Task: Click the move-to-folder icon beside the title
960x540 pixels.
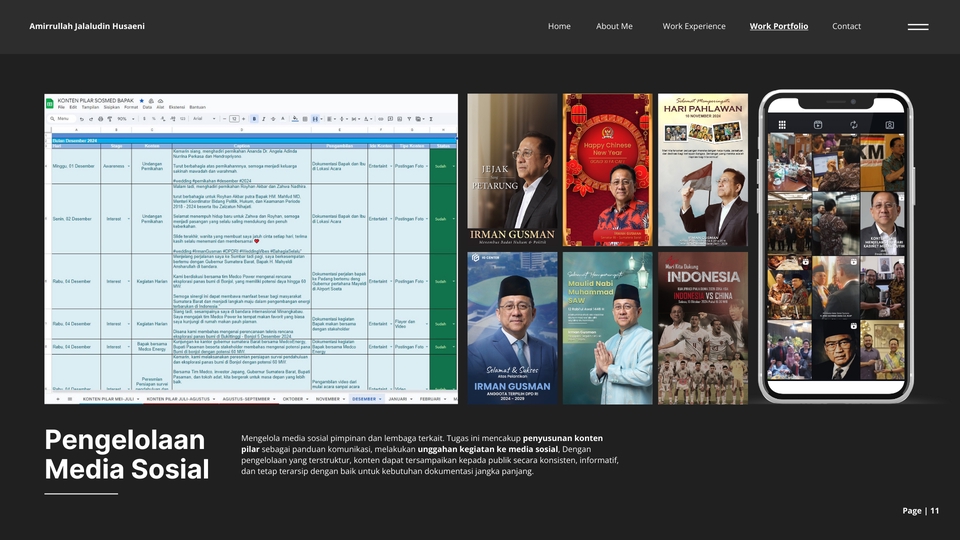Action: pyautogui.click(x=151, y=101)
